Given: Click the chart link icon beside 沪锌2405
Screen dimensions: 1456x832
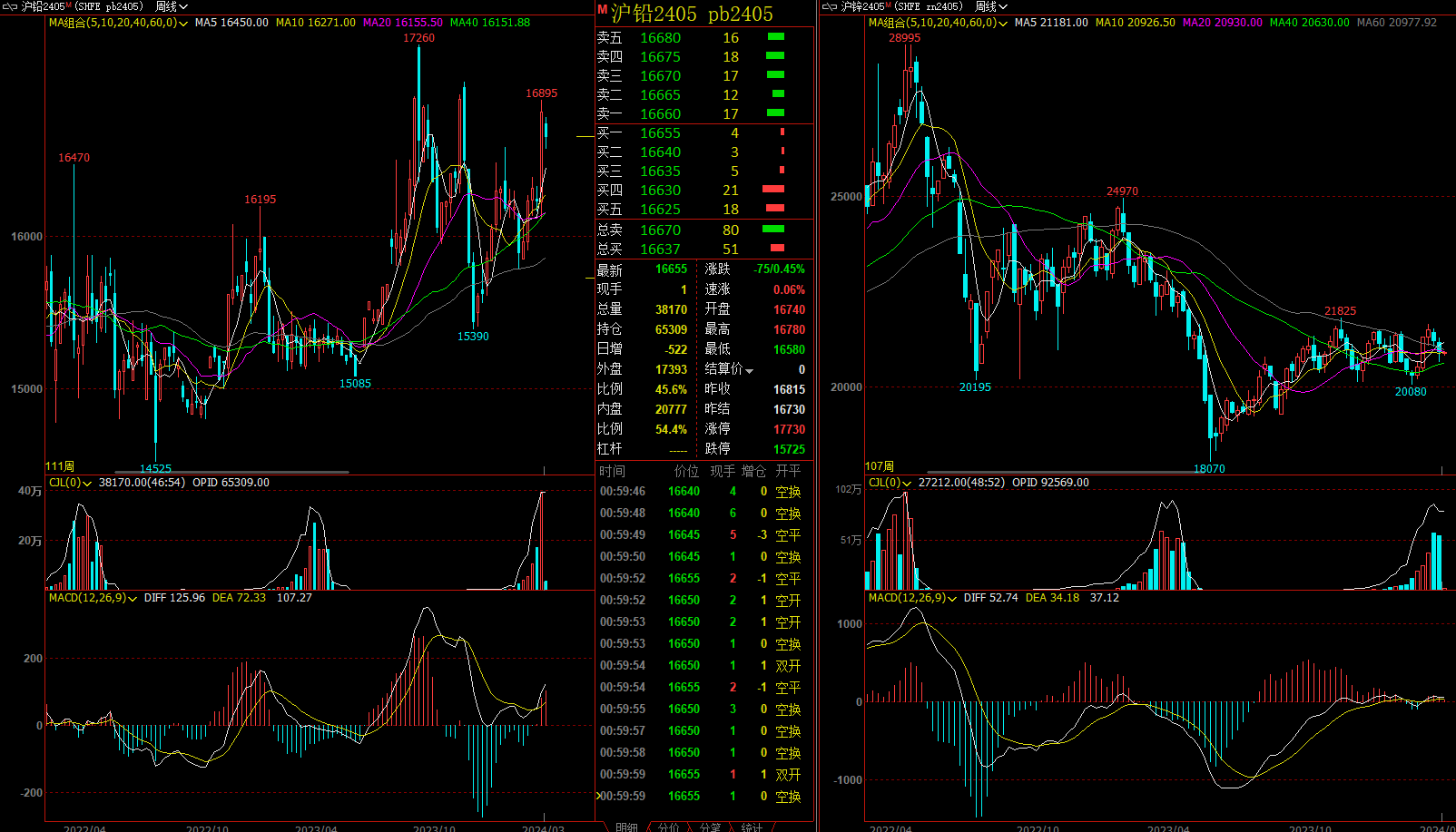Looking at the screenshot, I should (x=829, y=6).
